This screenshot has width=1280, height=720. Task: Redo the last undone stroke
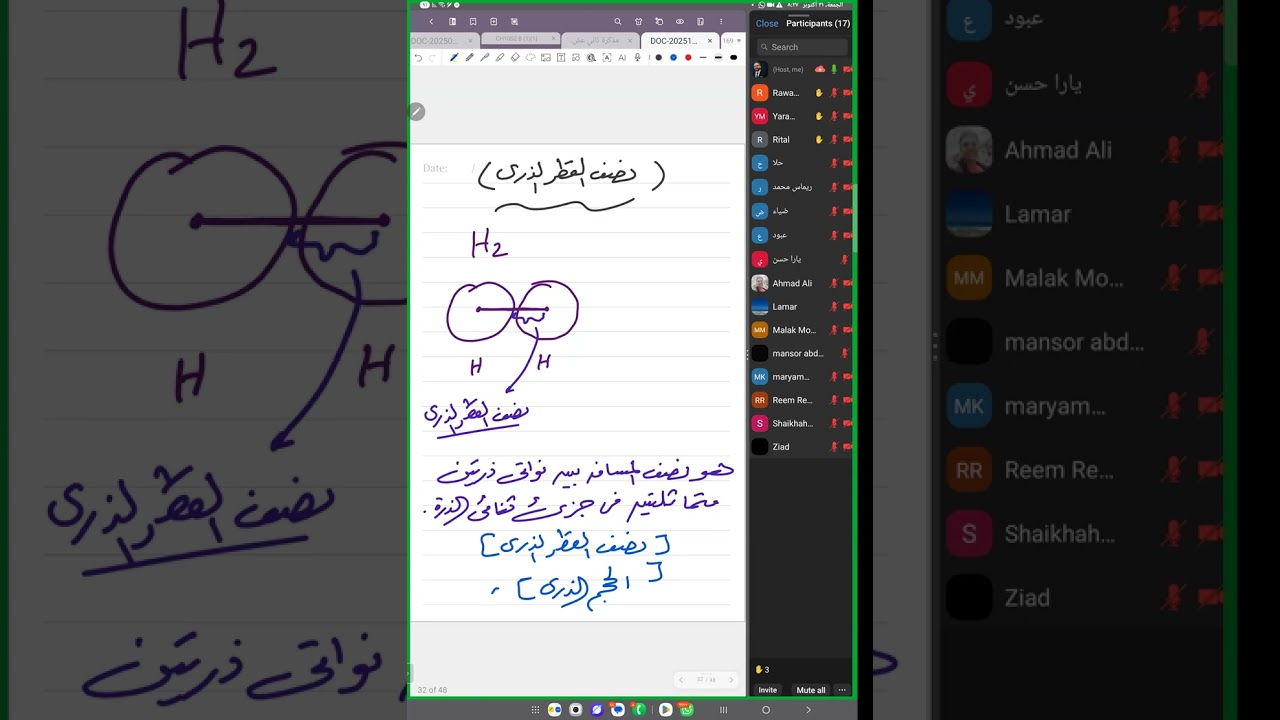[x=433, y=58]
